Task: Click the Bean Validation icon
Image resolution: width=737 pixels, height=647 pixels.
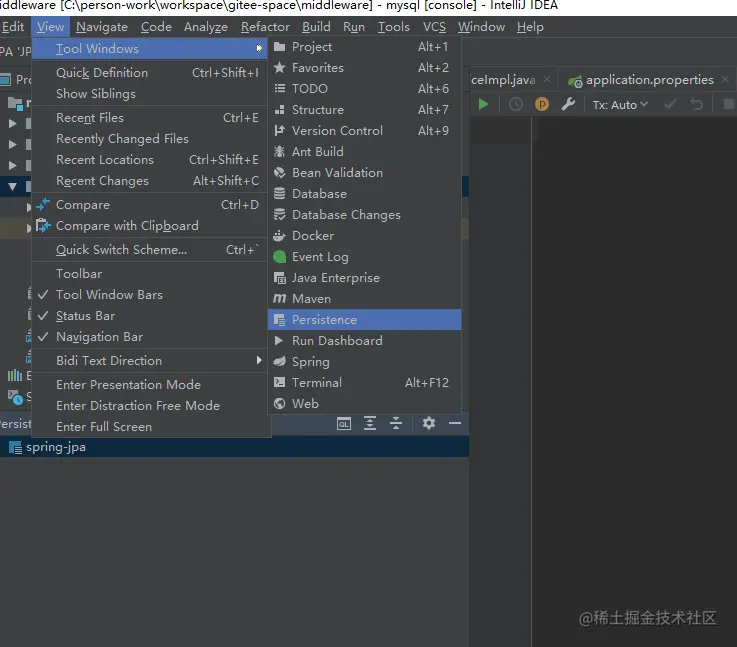Action: 279,172
